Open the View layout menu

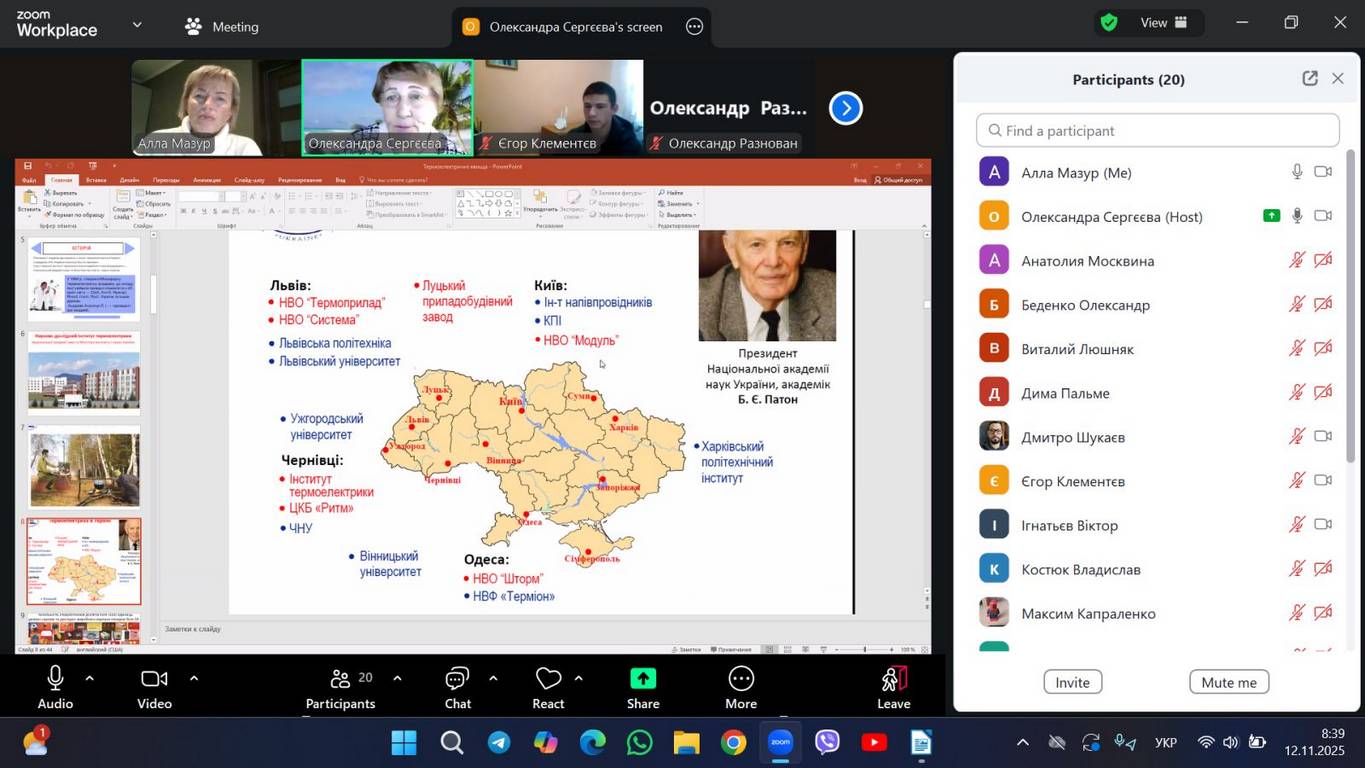point(1164,23)
